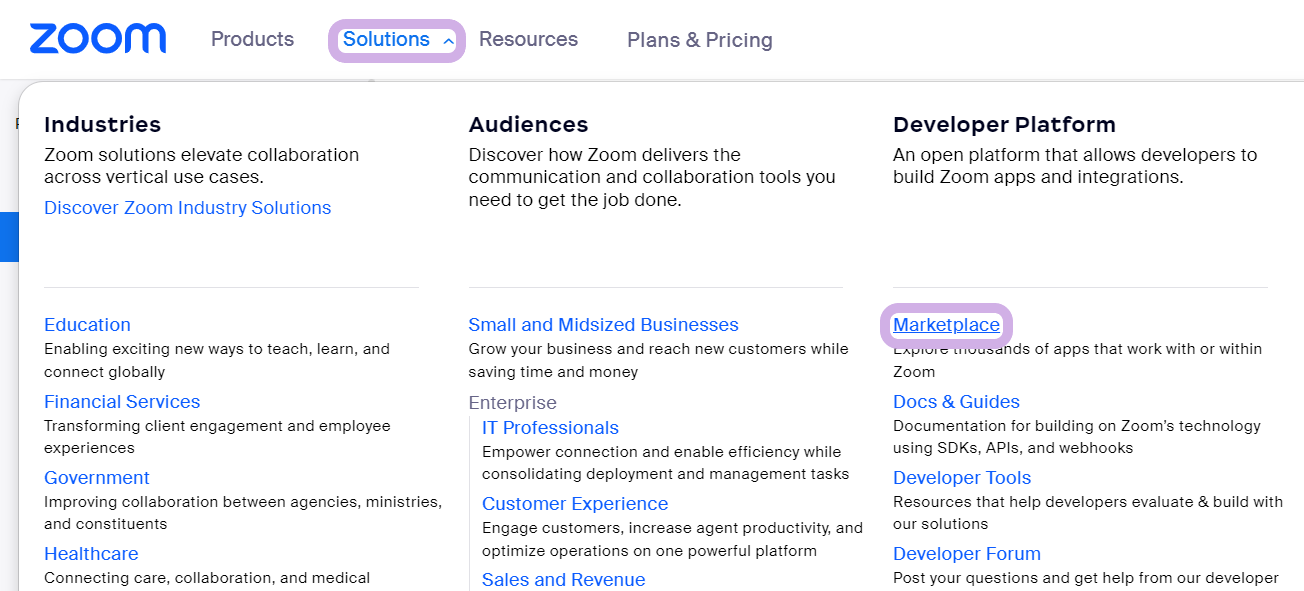1304x591 pixels.
Task: Open the Resources menu
Action: [x=528, y=39]
